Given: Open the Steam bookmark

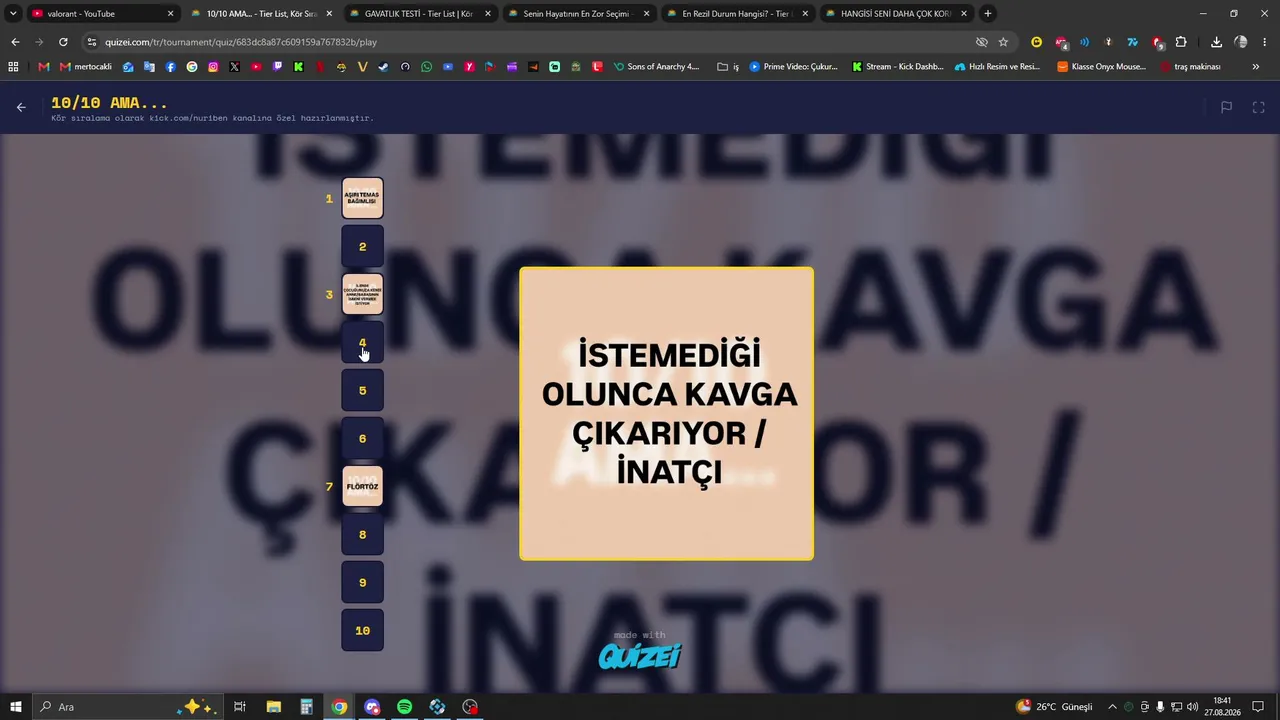Looking at the screenshot, I should (383, 67).
